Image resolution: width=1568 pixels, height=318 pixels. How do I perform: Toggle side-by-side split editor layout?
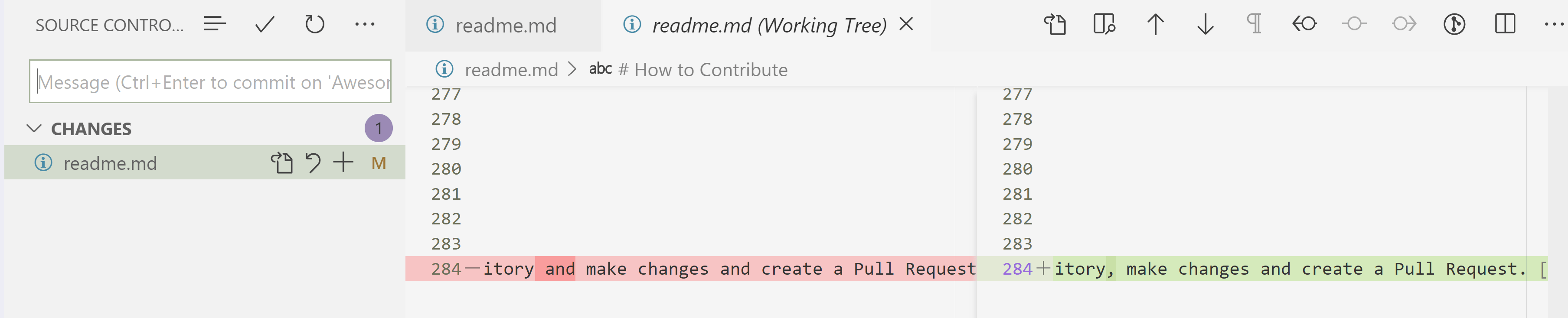pyautogui.click(x=1504, y=24)
